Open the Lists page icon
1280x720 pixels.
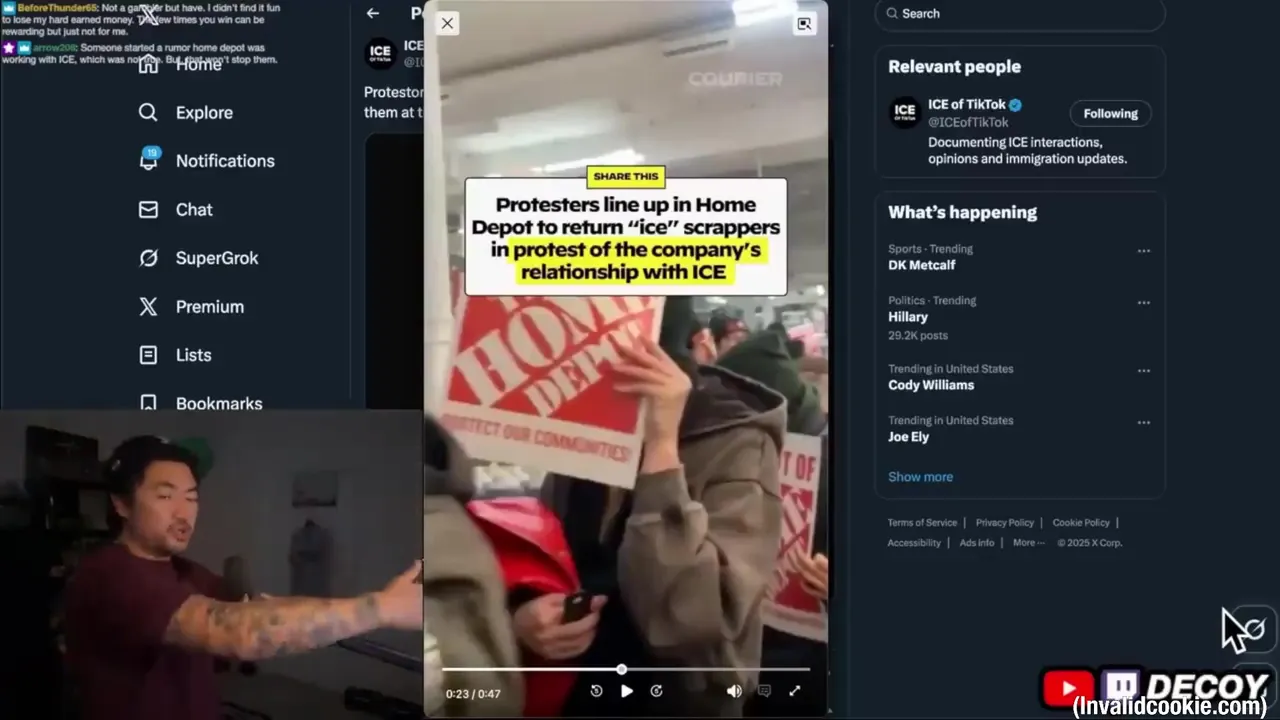click(148, 355)
